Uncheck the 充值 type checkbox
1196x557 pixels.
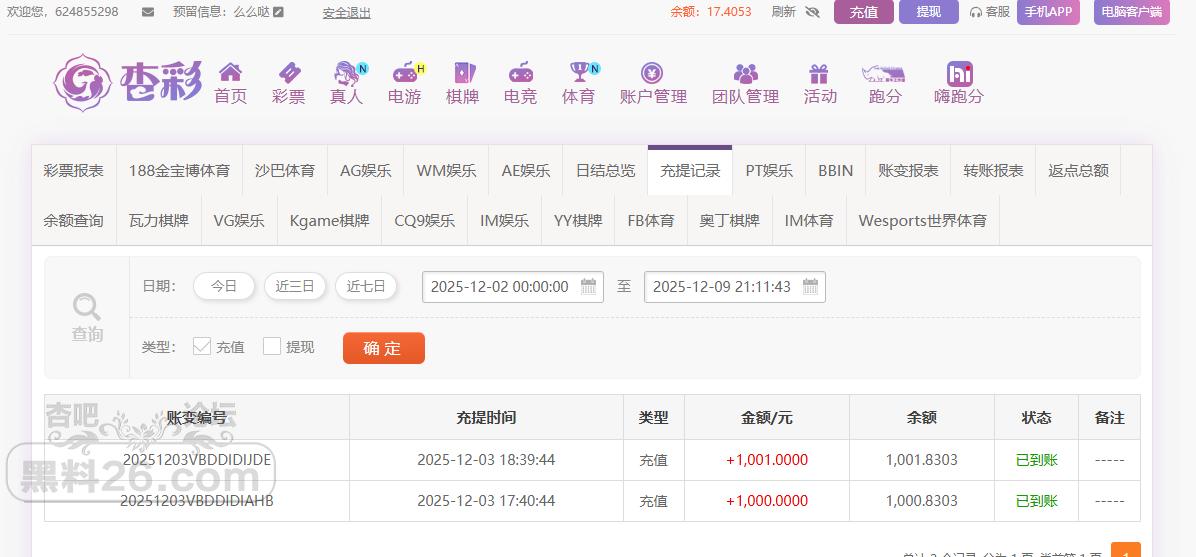202,346
